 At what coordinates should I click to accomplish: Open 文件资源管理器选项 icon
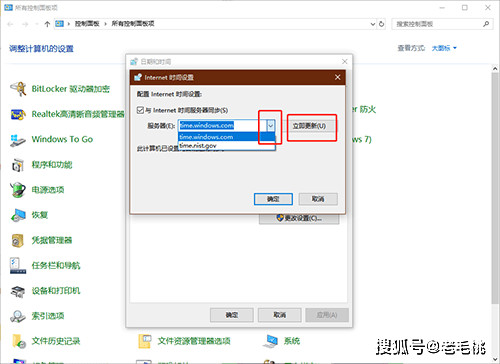pos(145,341)
